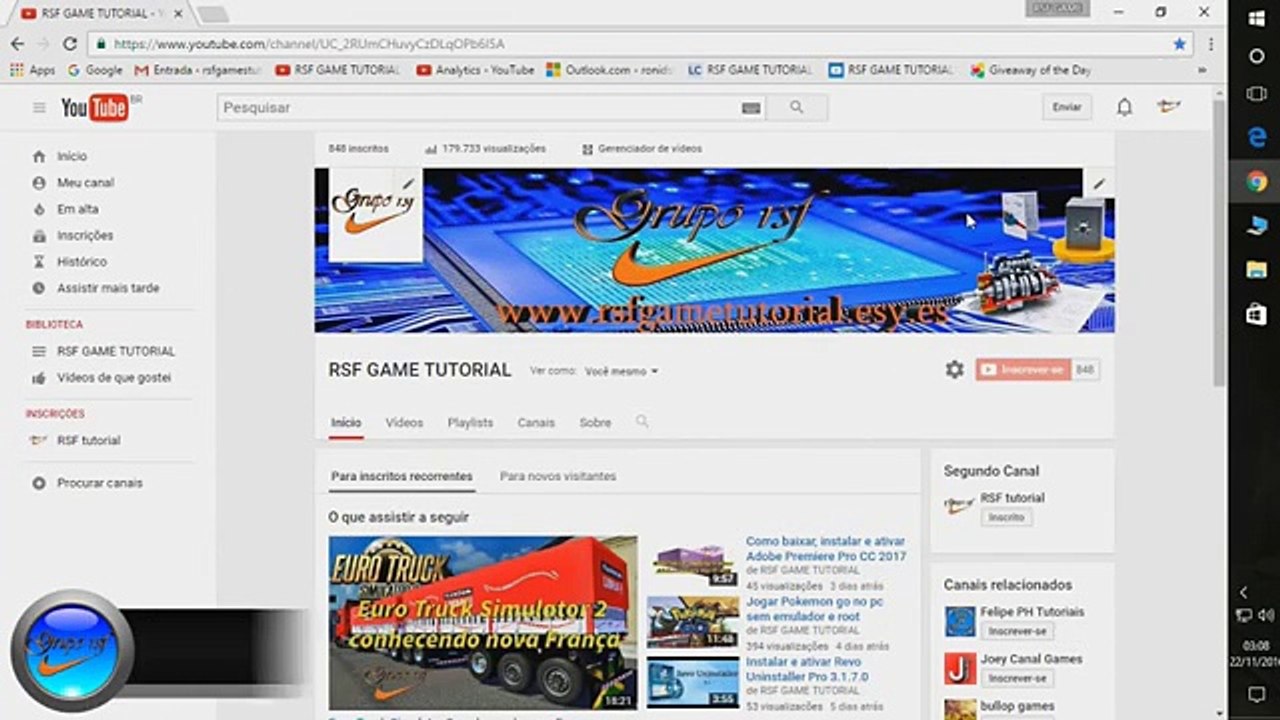Open RSF GAME TUTORIAL library playlist
Image resolution: width=1280 pixels, height=720 pixels.
coord(116,351)
